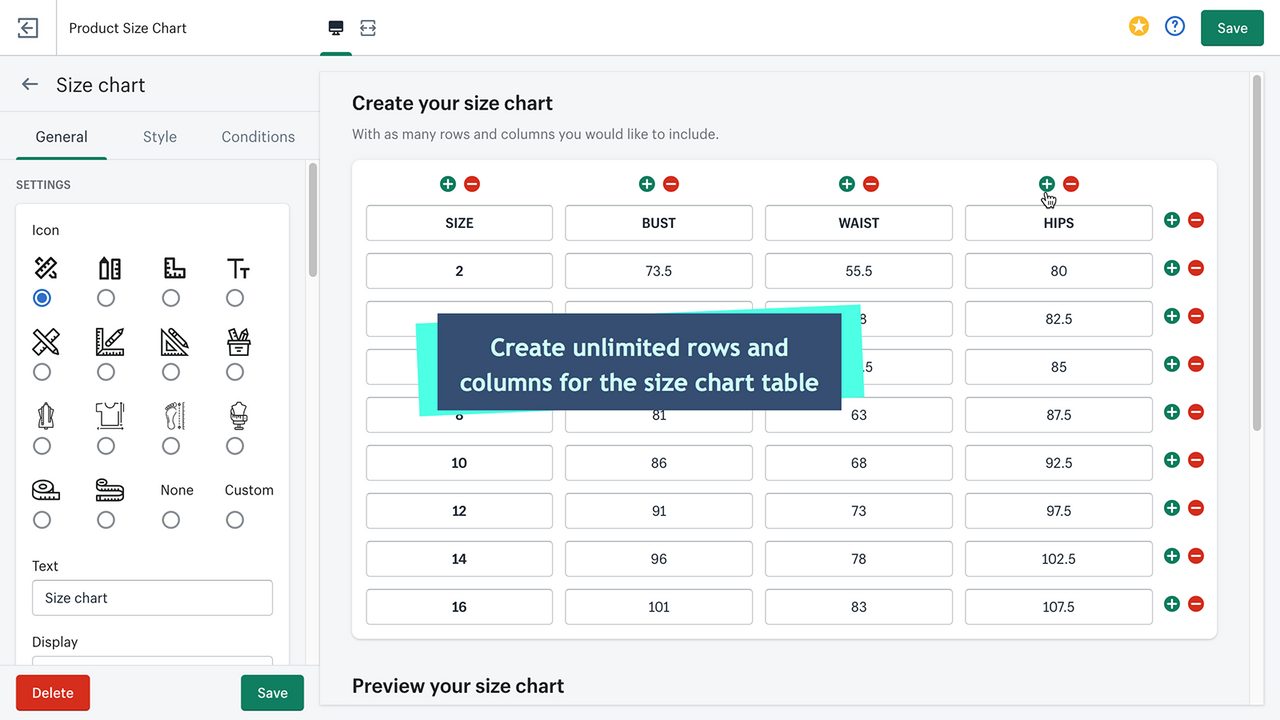The image size is (1280, 720).
Task: Click the responsive width icon beside the monitor icon
Action: 368,27
